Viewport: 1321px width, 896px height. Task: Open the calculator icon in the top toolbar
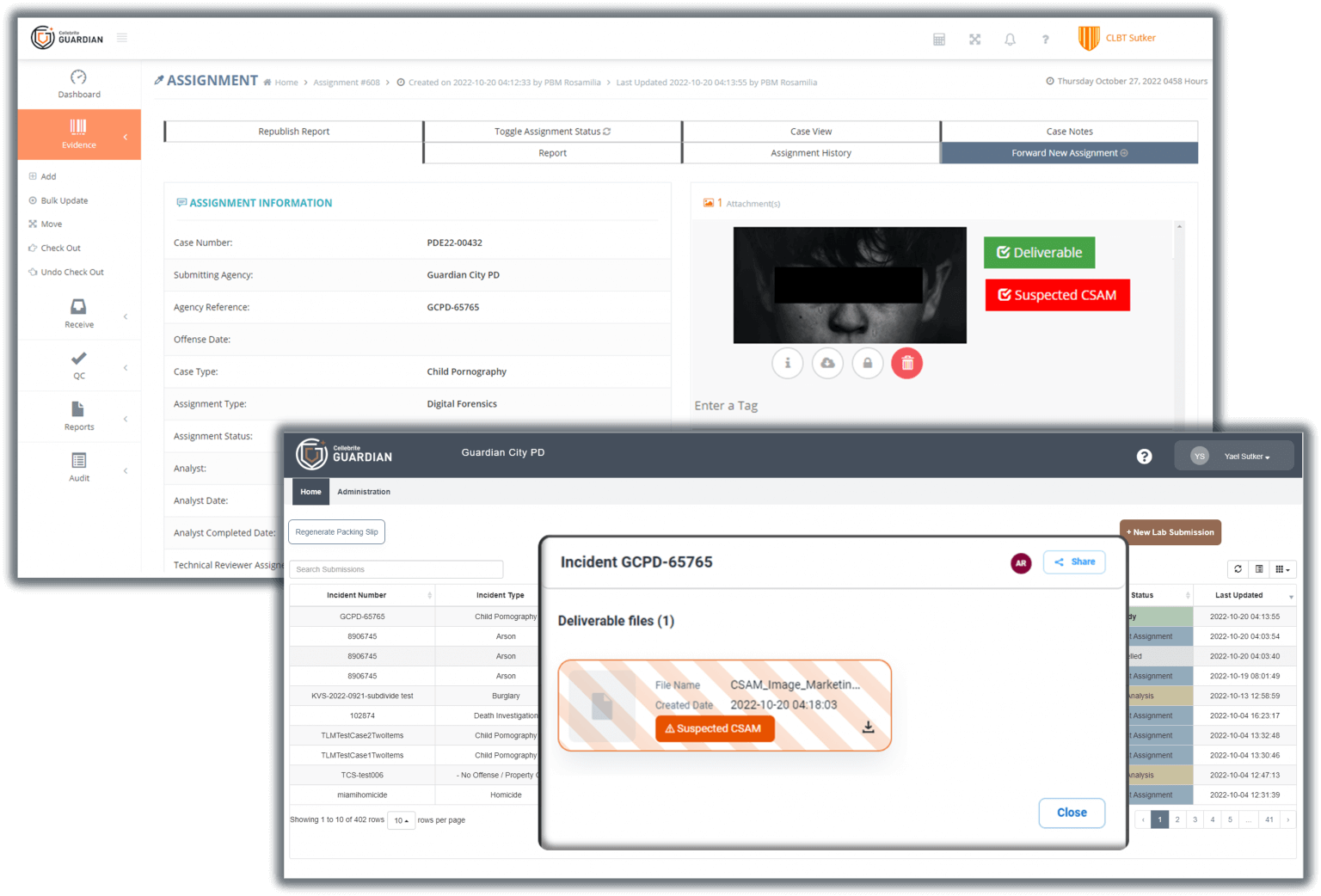click(939, 39)
